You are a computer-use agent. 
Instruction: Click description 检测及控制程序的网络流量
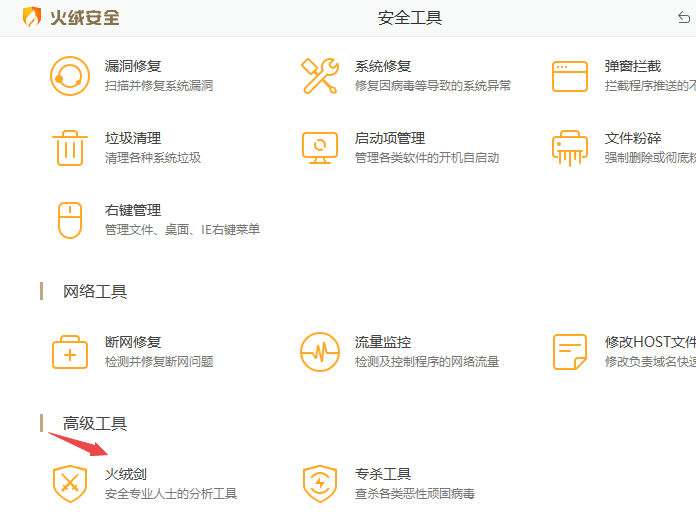click(x=427, y=362)
